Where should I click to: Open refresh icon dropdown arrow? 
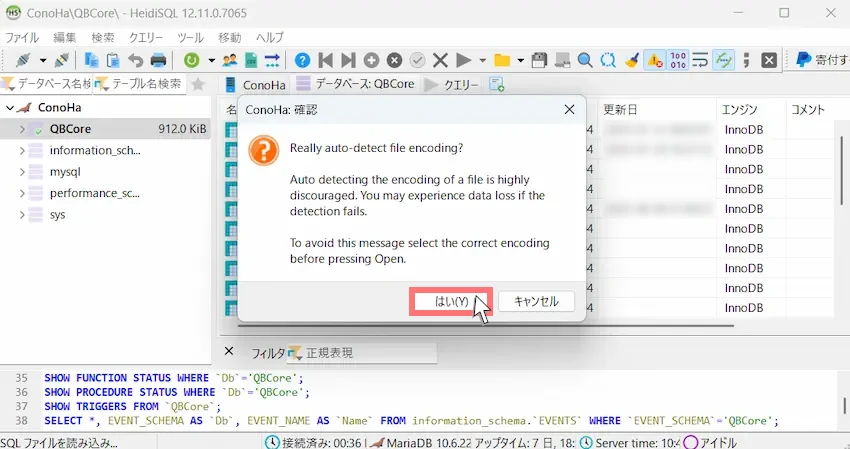click(211, 60)
